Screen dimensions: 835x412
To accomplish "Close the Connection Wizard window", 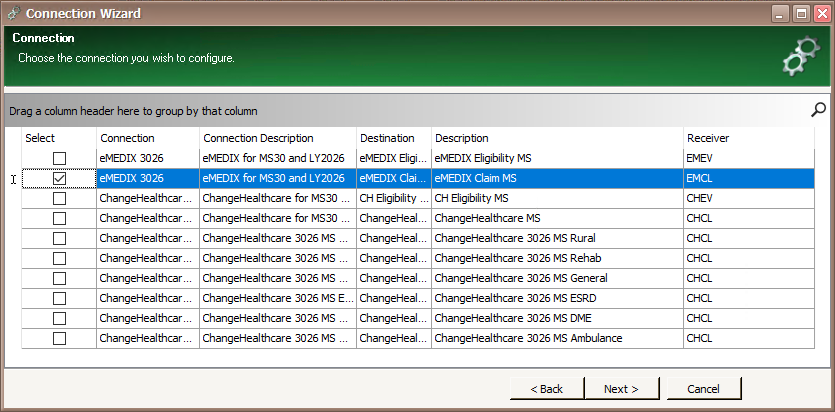I will [x=822, y=13].
